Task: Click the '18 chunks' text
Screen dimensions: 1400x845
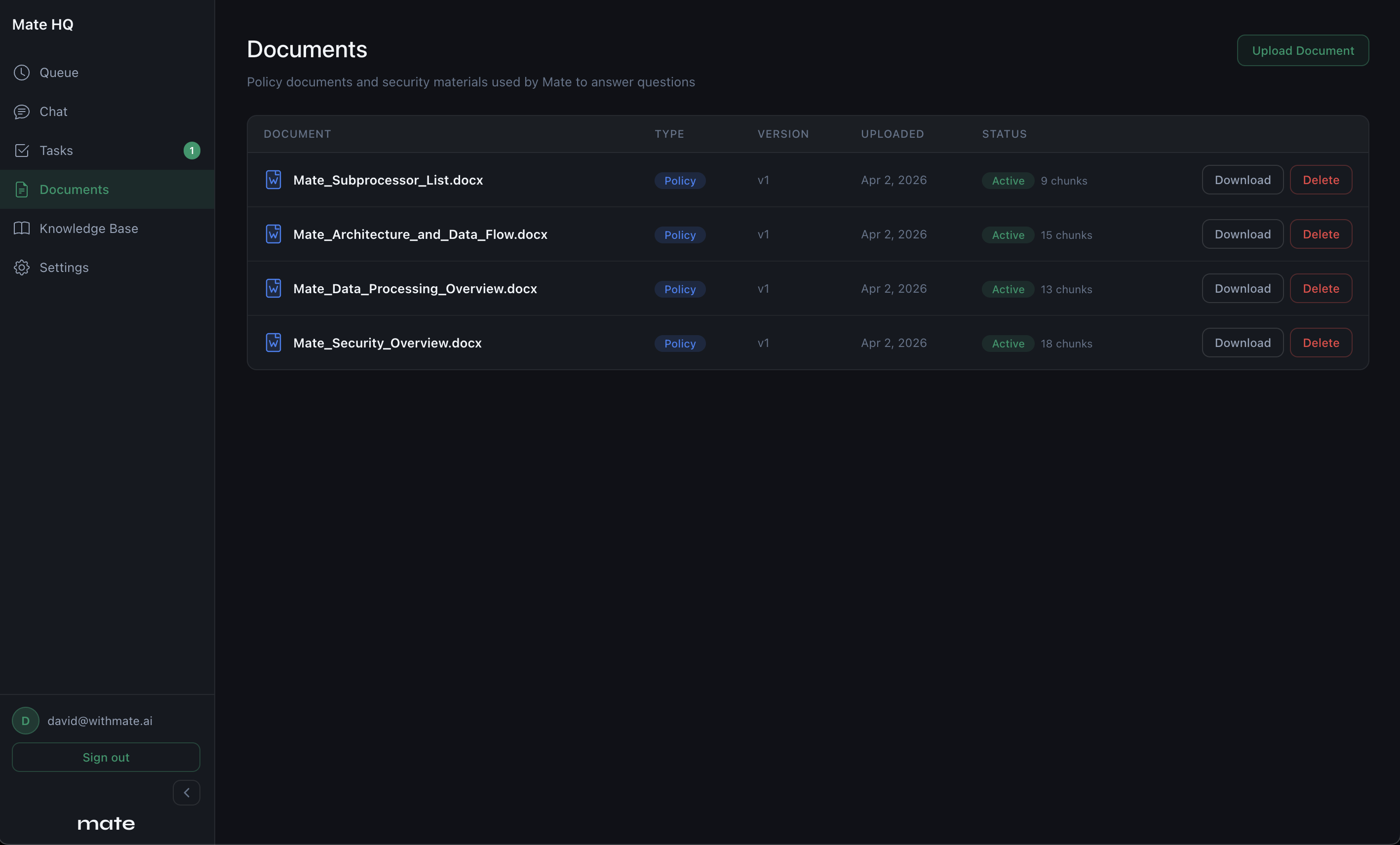Action: pyautogui.click(x=1066, y=343)
